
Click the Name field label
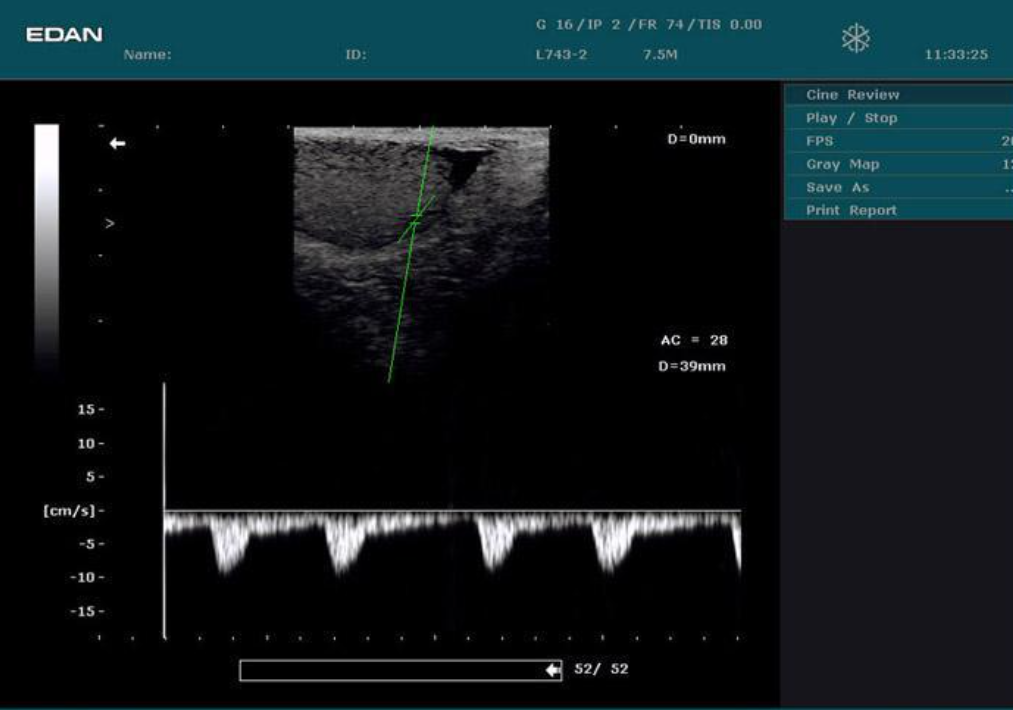click(148, 55)
